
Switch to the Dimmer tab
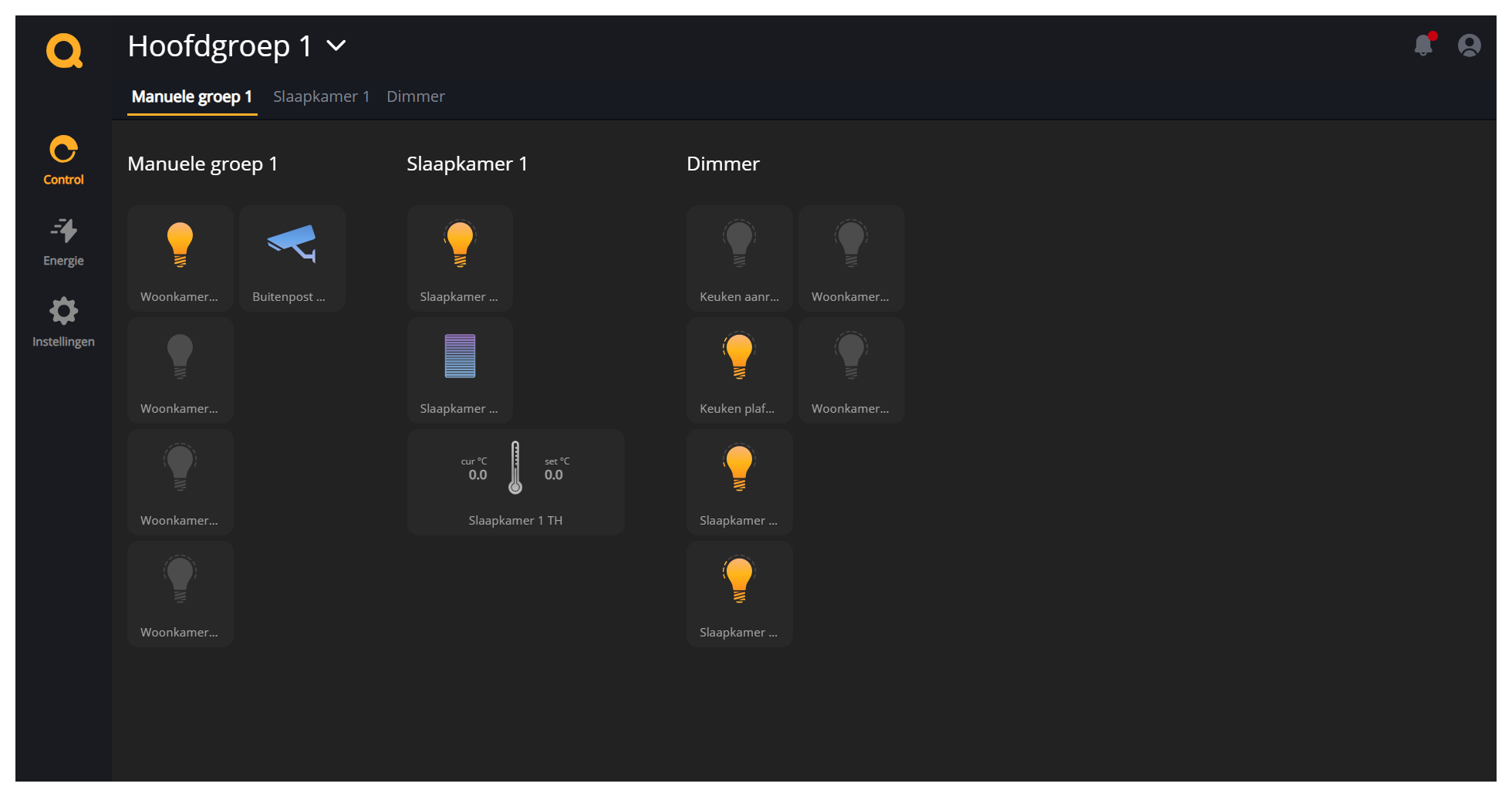pos(416,96)
